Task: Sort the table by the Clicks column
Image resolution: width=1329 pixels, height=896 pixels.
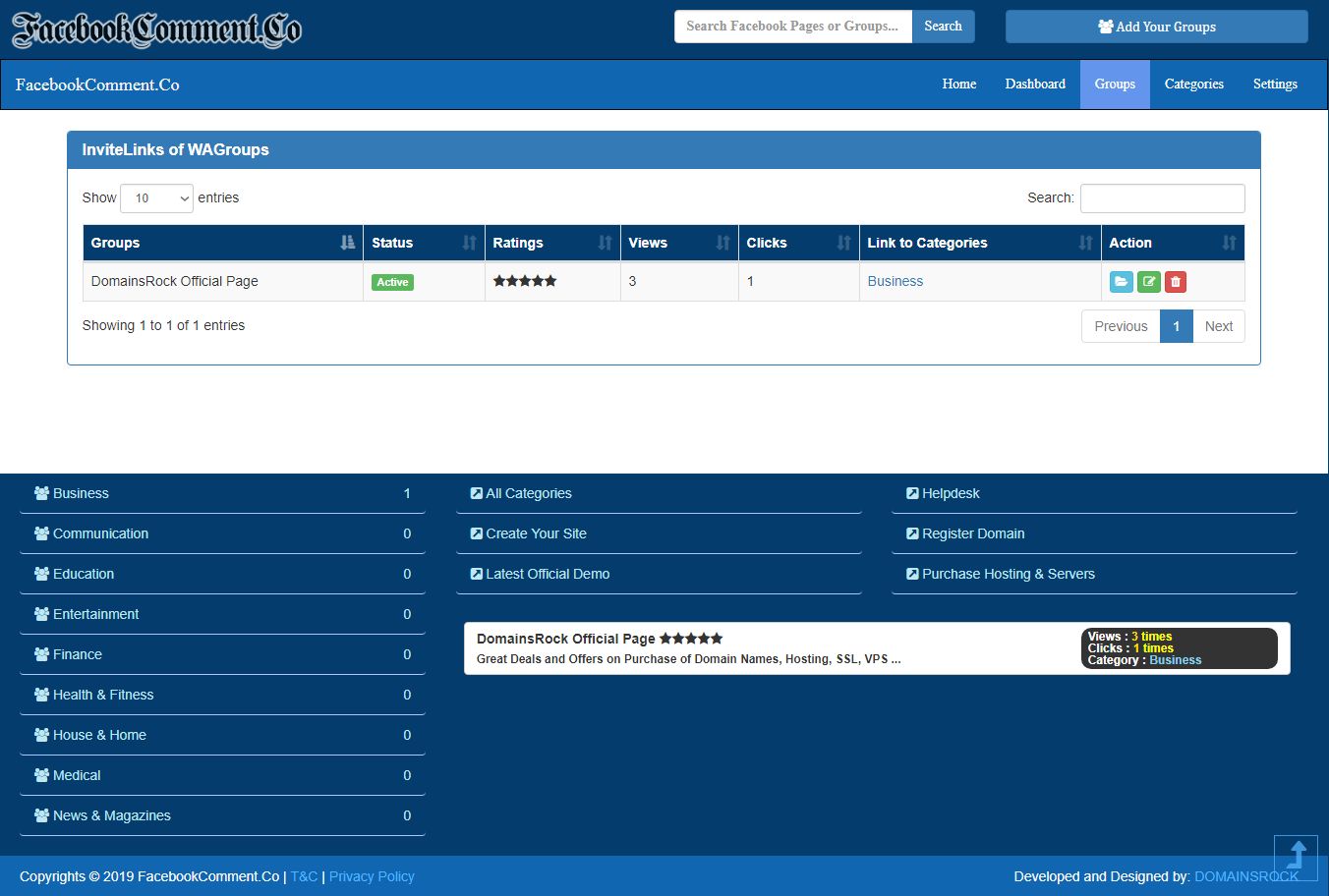Action: click(x=797, y=243)
